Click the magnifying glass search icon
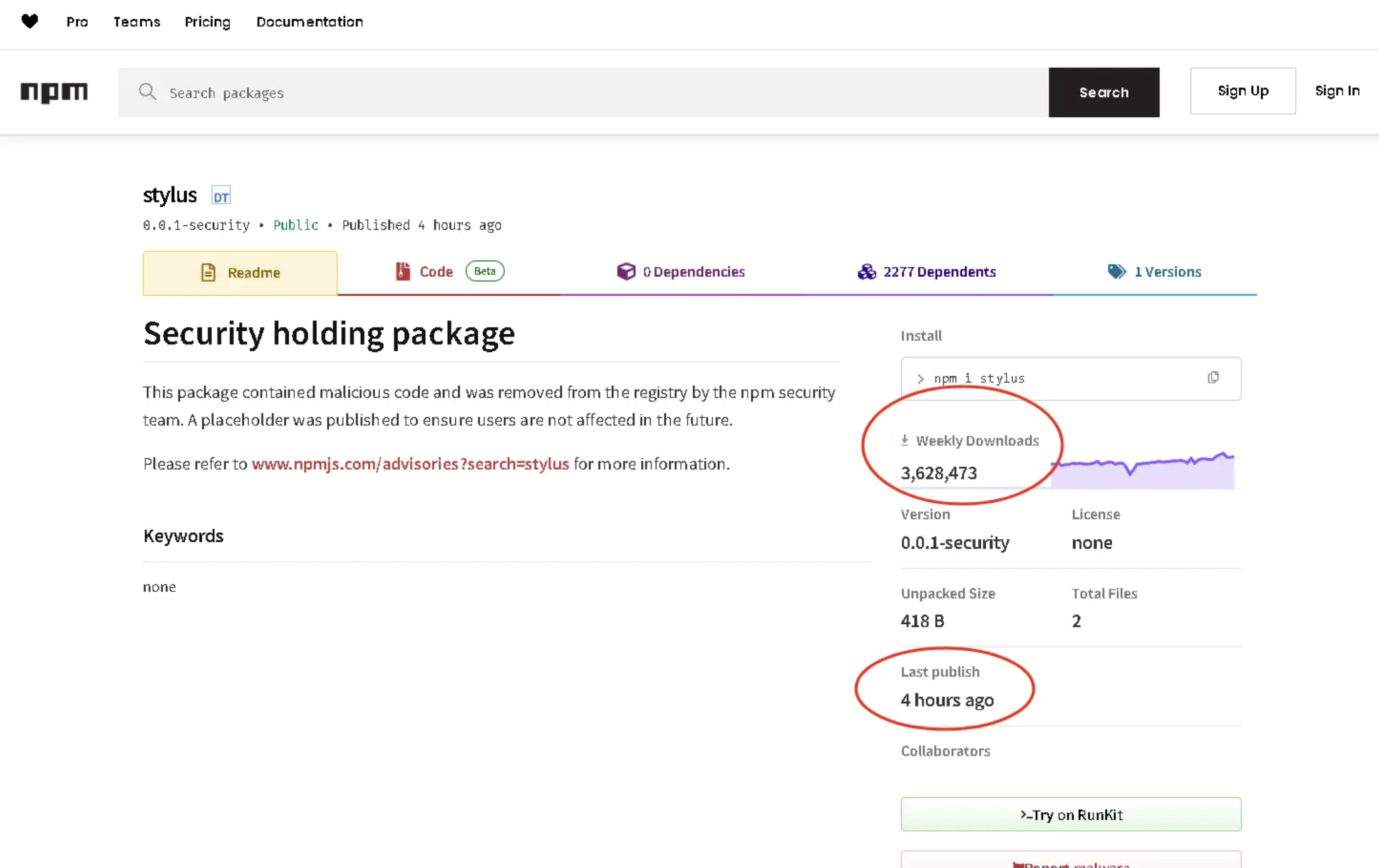This screenshot has height=868, width=1379. [147, 92]
